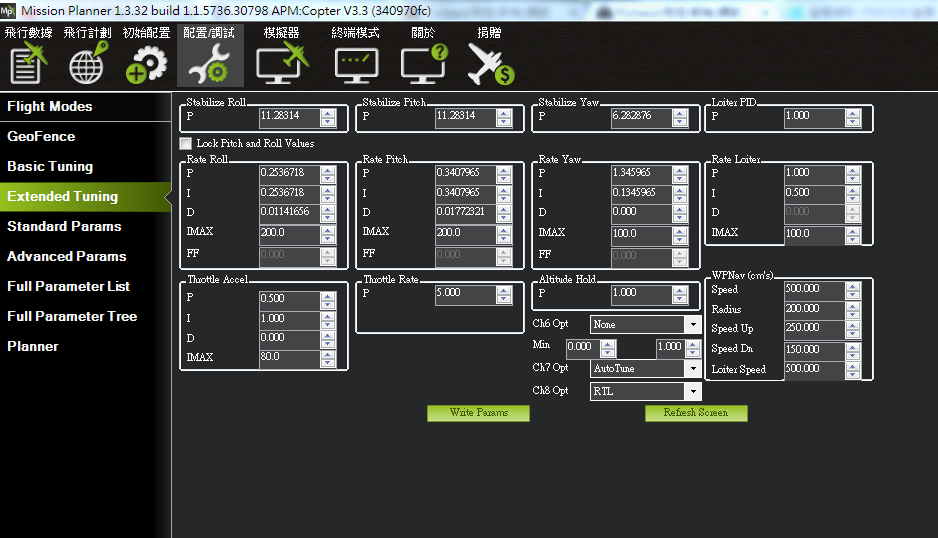938x538 pixels.
Task: Click the Write Params button
Action: [479, 413]
